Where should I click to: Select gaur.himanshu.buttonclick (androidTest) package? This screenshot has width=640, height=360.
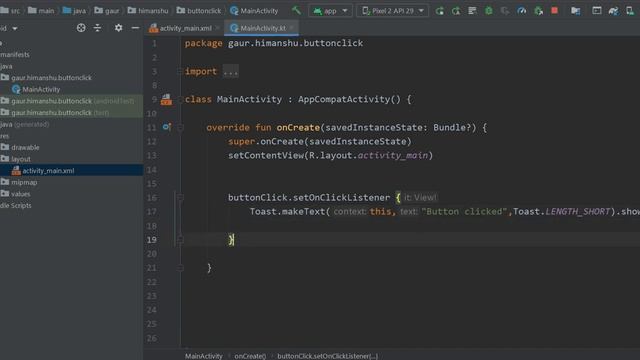coord(72,101)
